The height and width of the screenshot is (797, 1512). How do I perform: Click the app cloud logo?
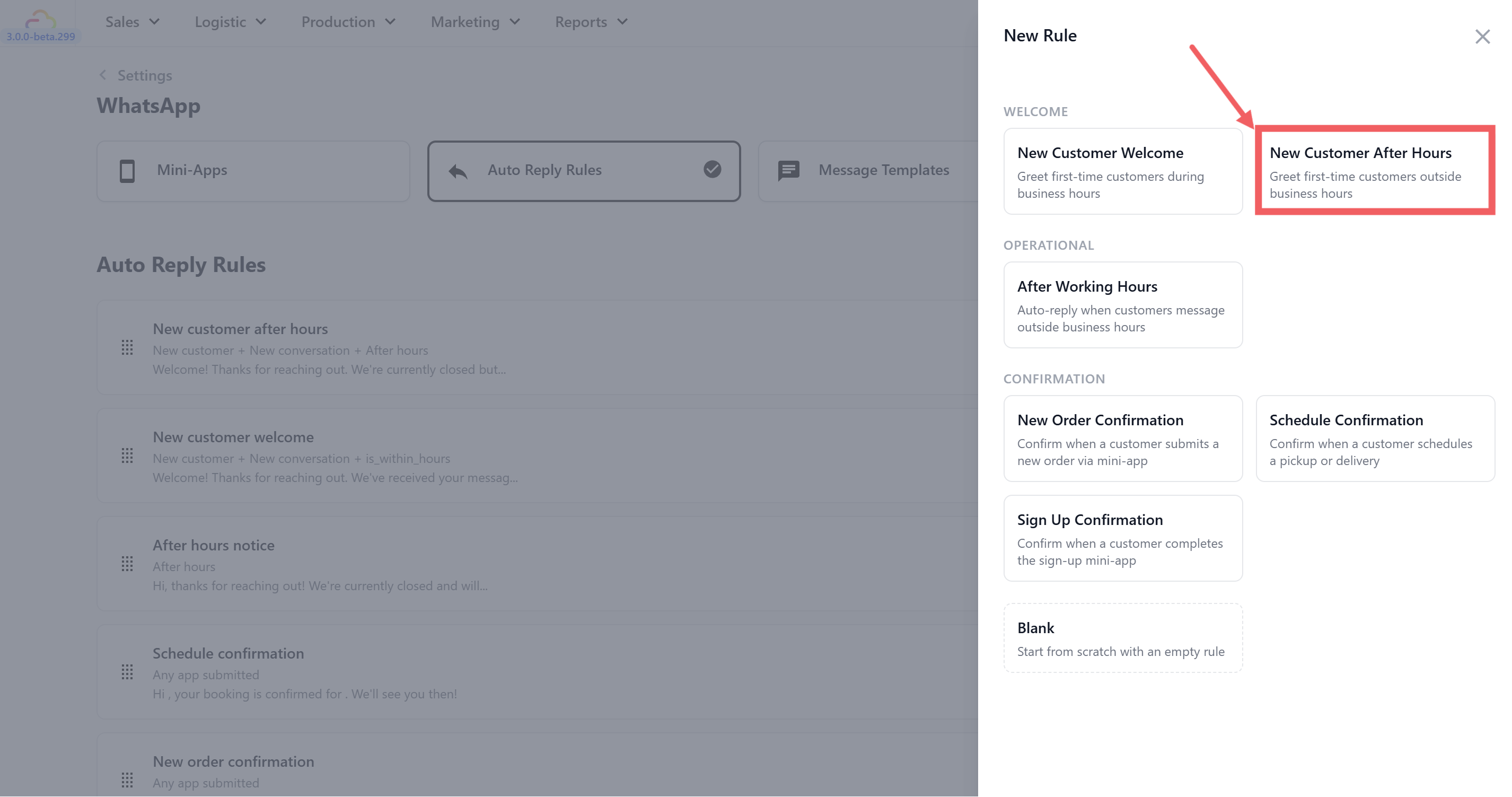pyautogui.click(x=40, y=20)
